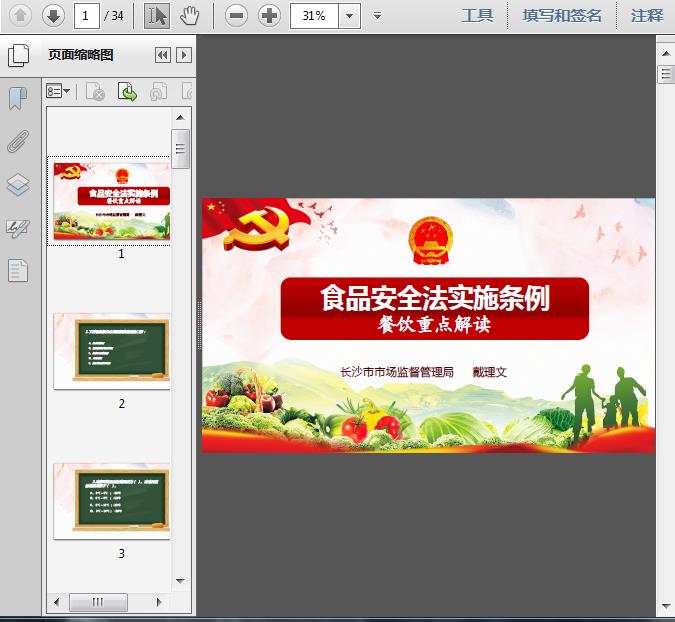Go to next page with down arrow
The width and height of the screenshot is (675, 622).
pos(53,16)
